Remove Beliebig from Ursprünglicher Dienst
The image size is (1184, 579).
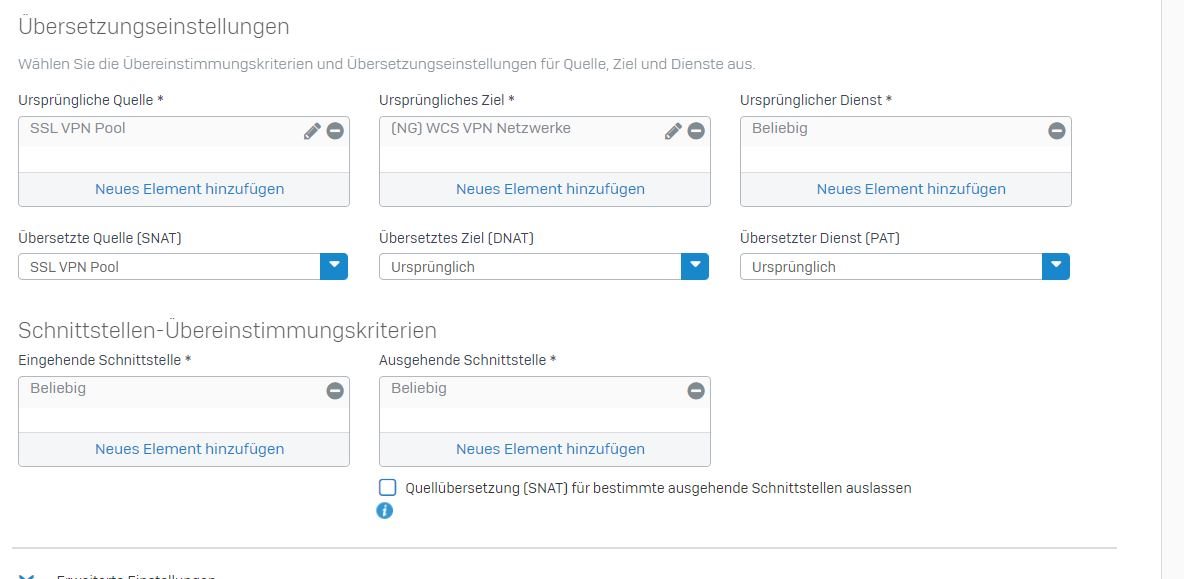click(1056, 131)
